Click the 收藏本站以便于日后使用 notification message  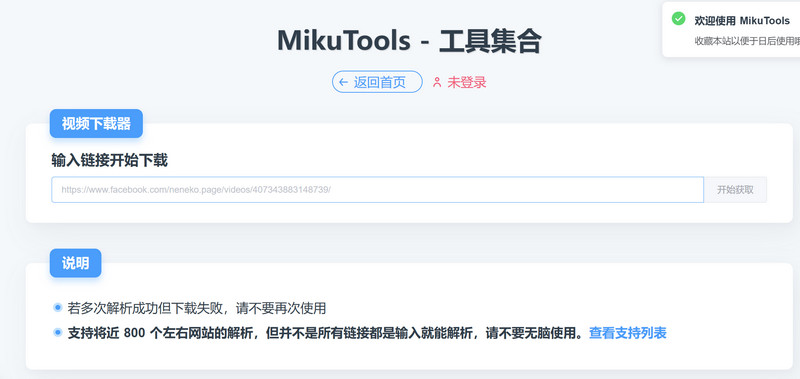click(747, 41)
